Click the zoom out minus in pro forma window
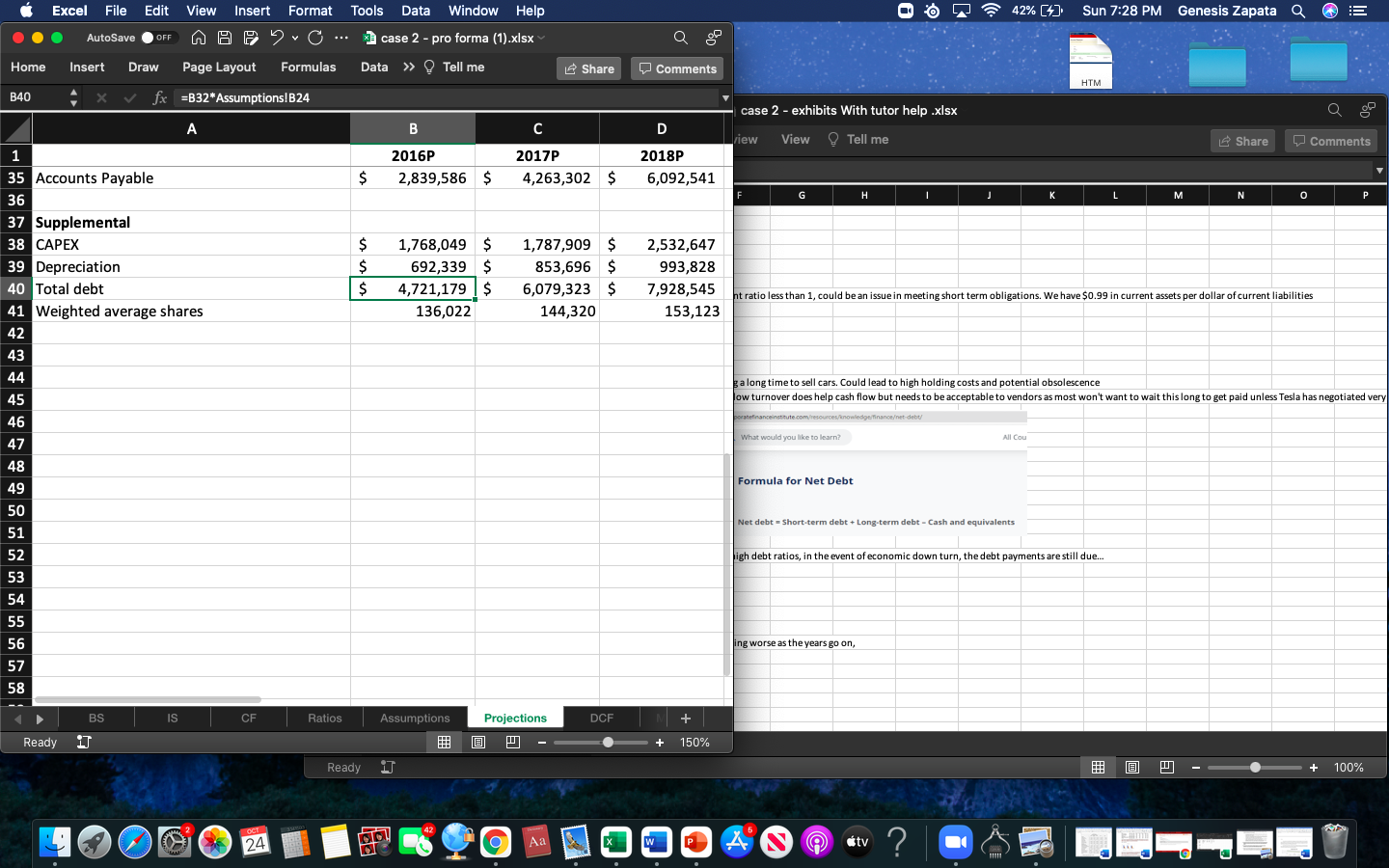This screenshot has height=868, width=1389. (542, 743)
